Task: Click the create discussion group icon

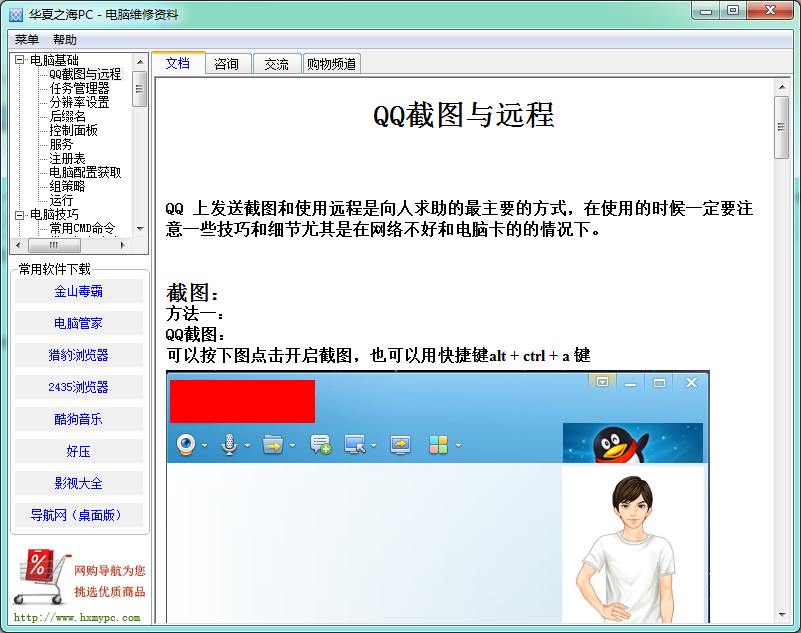Action: point(320,444)
